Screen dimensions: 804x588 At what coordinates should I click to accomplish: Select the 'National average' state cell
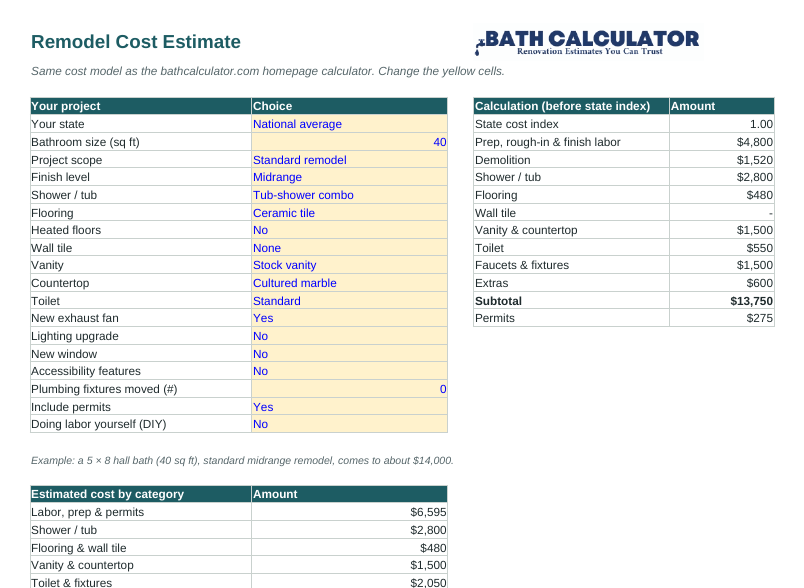[349, 124]
